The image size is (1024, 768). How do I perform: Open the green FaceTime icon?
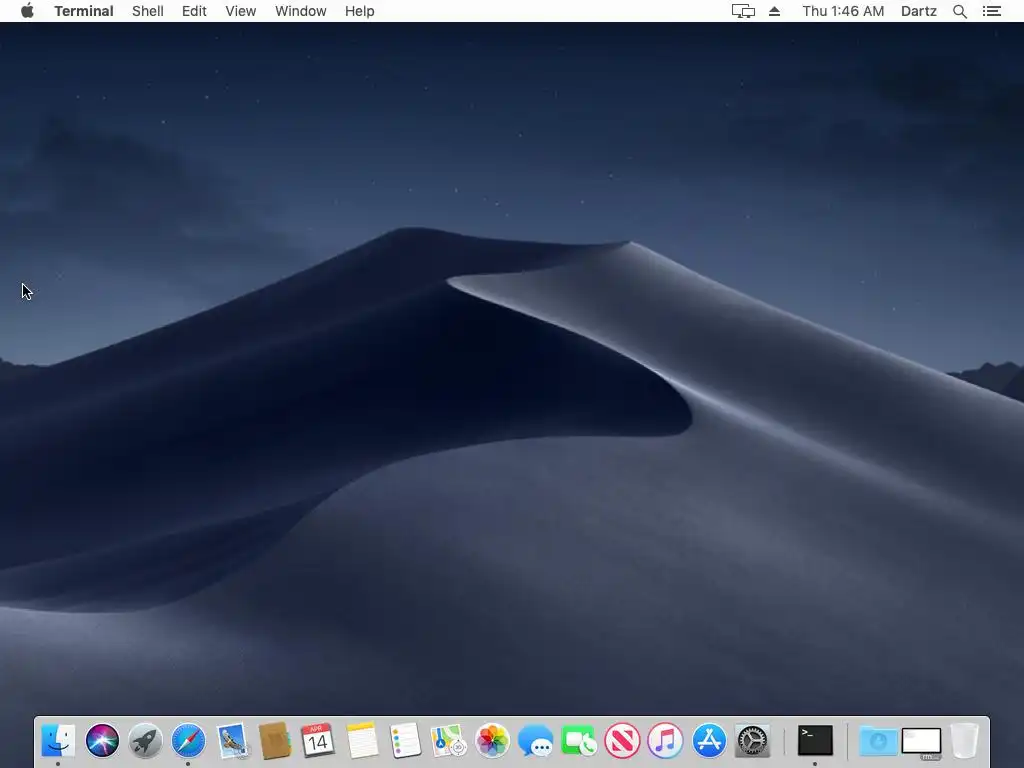click(579, 741)
